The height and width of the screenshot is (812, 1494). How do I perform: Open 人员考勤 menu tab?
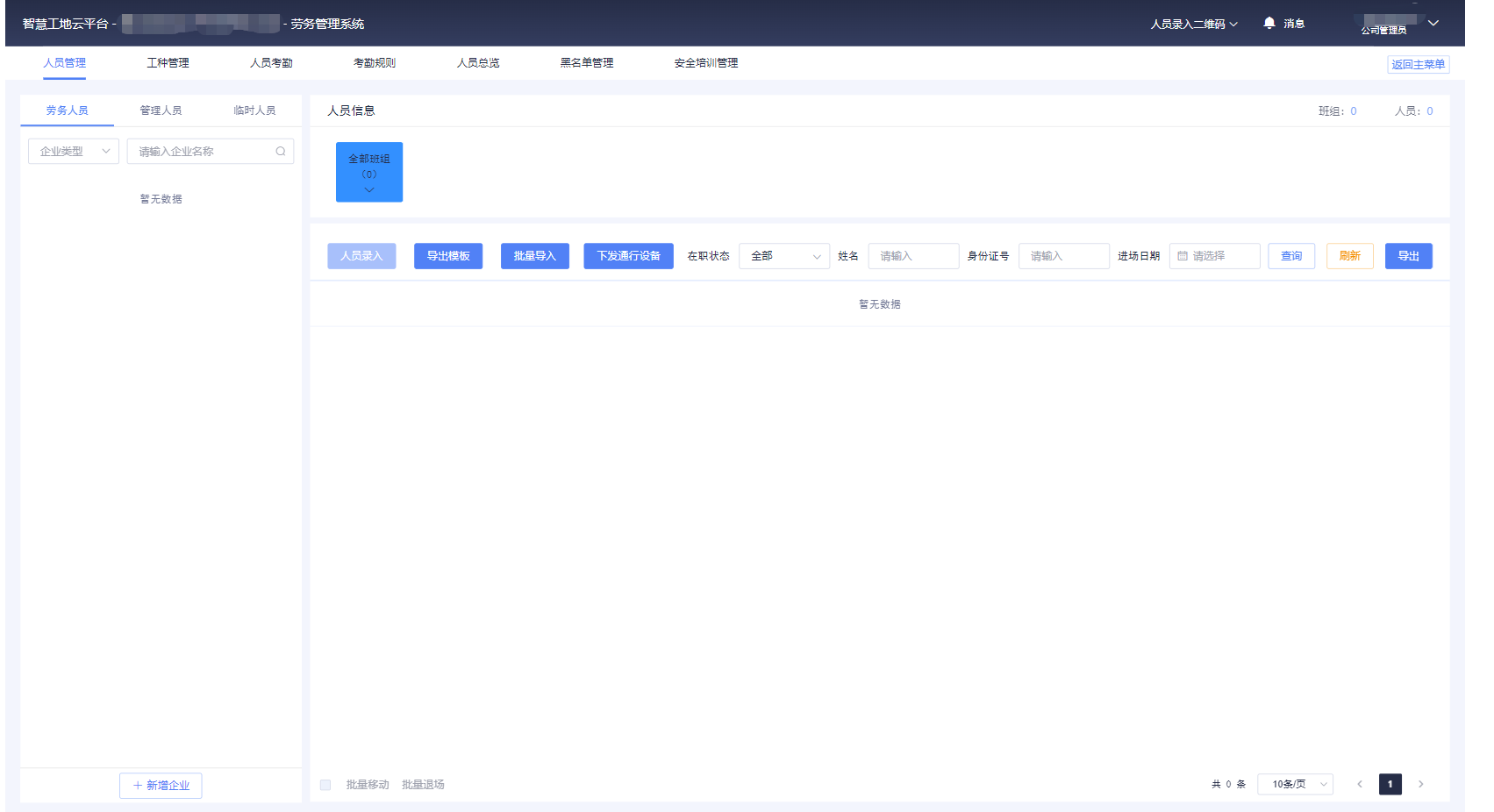[x=271, y=63]
